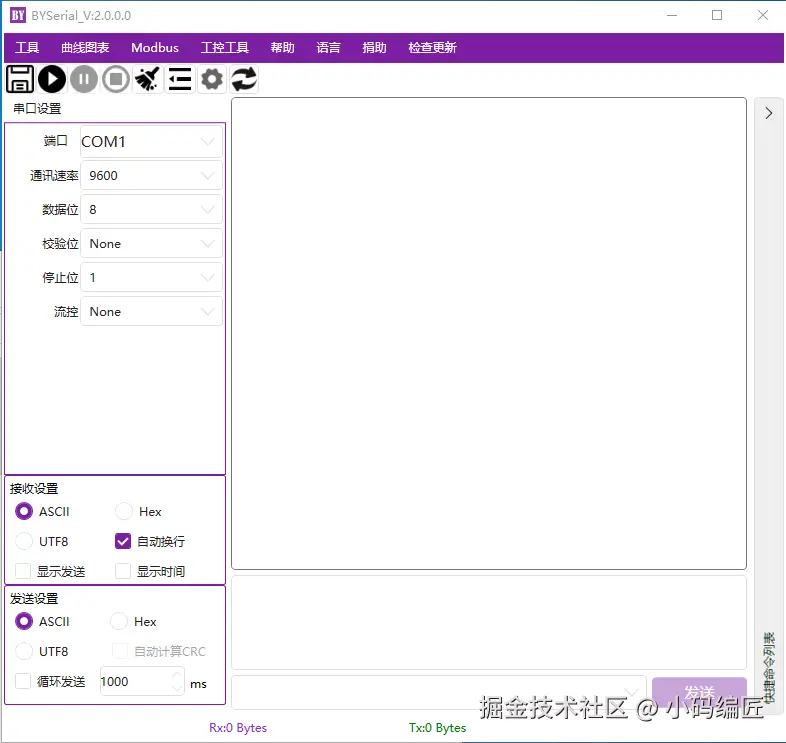Image resolution: width=786 pixels, height=743 pixels.
Task: Expand the quick command list side arrow
Action: tap(769, 113)
